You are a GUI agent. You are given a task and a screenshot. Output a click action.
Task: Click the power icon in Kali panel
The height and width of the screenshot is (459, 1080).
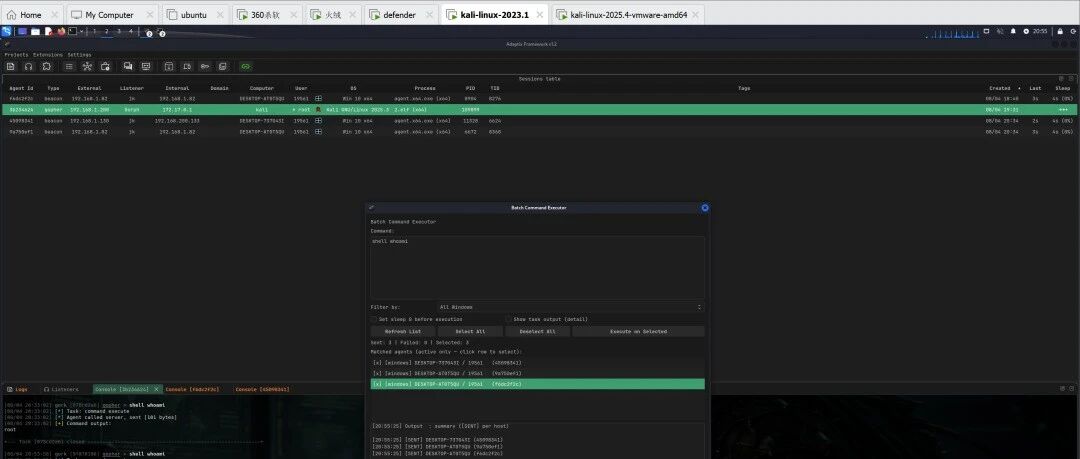click(1073, 31)
